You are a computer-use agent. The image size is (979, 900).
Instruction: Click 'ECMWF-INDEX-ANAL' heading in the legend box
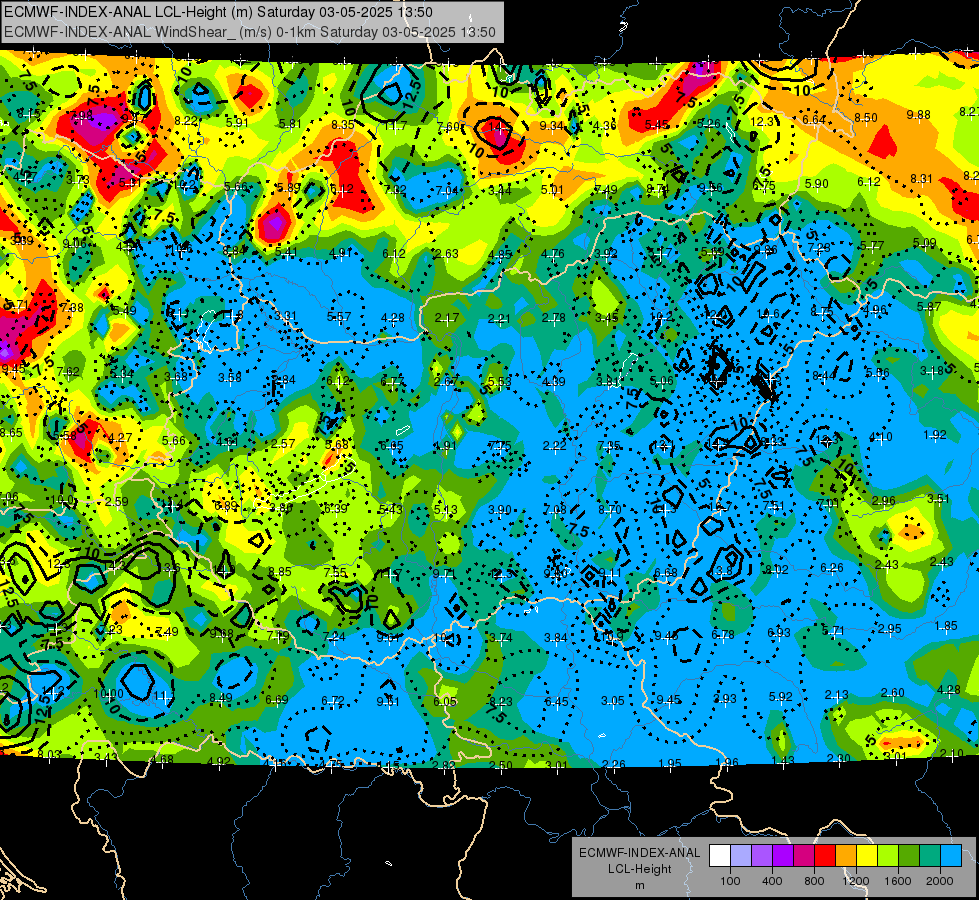coord(639,853)
